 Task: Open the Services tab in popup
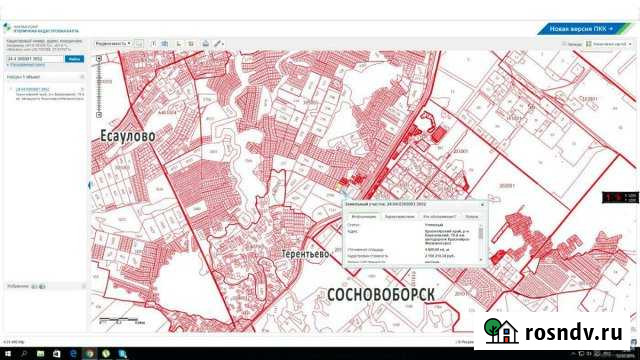click(x=471, y=216)
